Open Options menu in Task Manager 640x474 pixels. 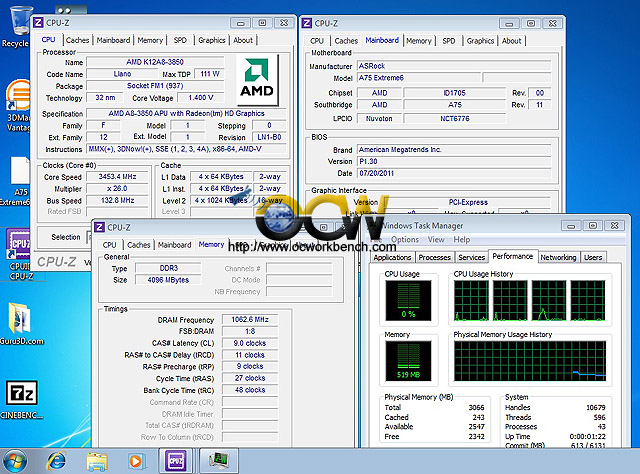tap(404, 240)
